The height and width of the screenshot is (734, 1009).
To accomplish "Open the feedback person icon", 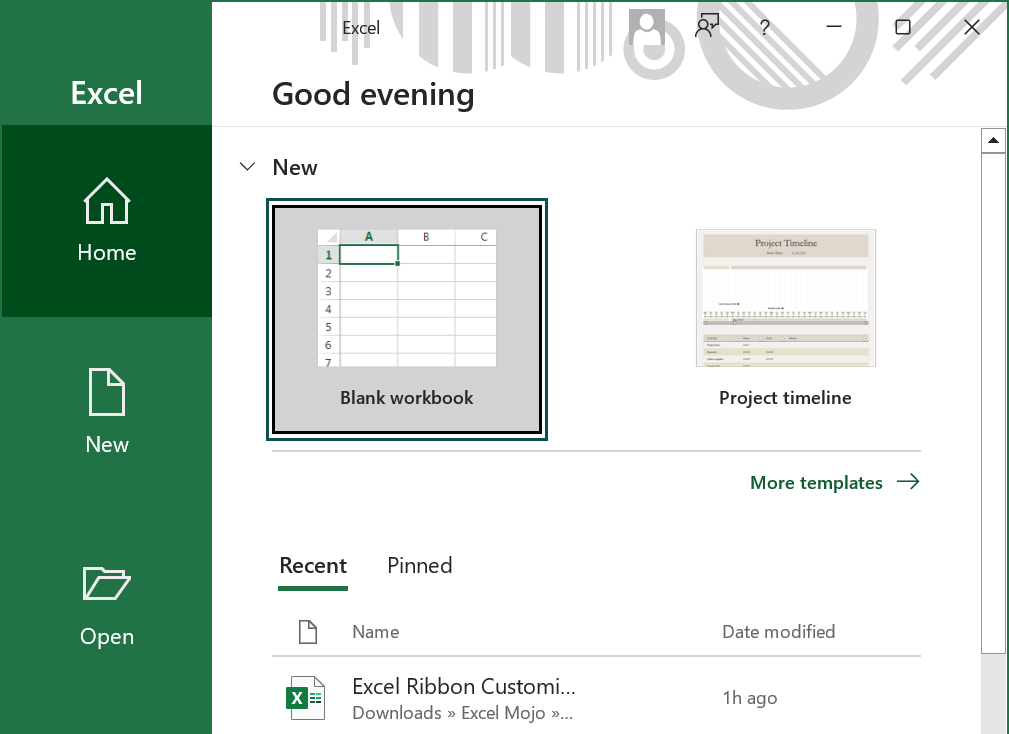I will pos(707,27).
